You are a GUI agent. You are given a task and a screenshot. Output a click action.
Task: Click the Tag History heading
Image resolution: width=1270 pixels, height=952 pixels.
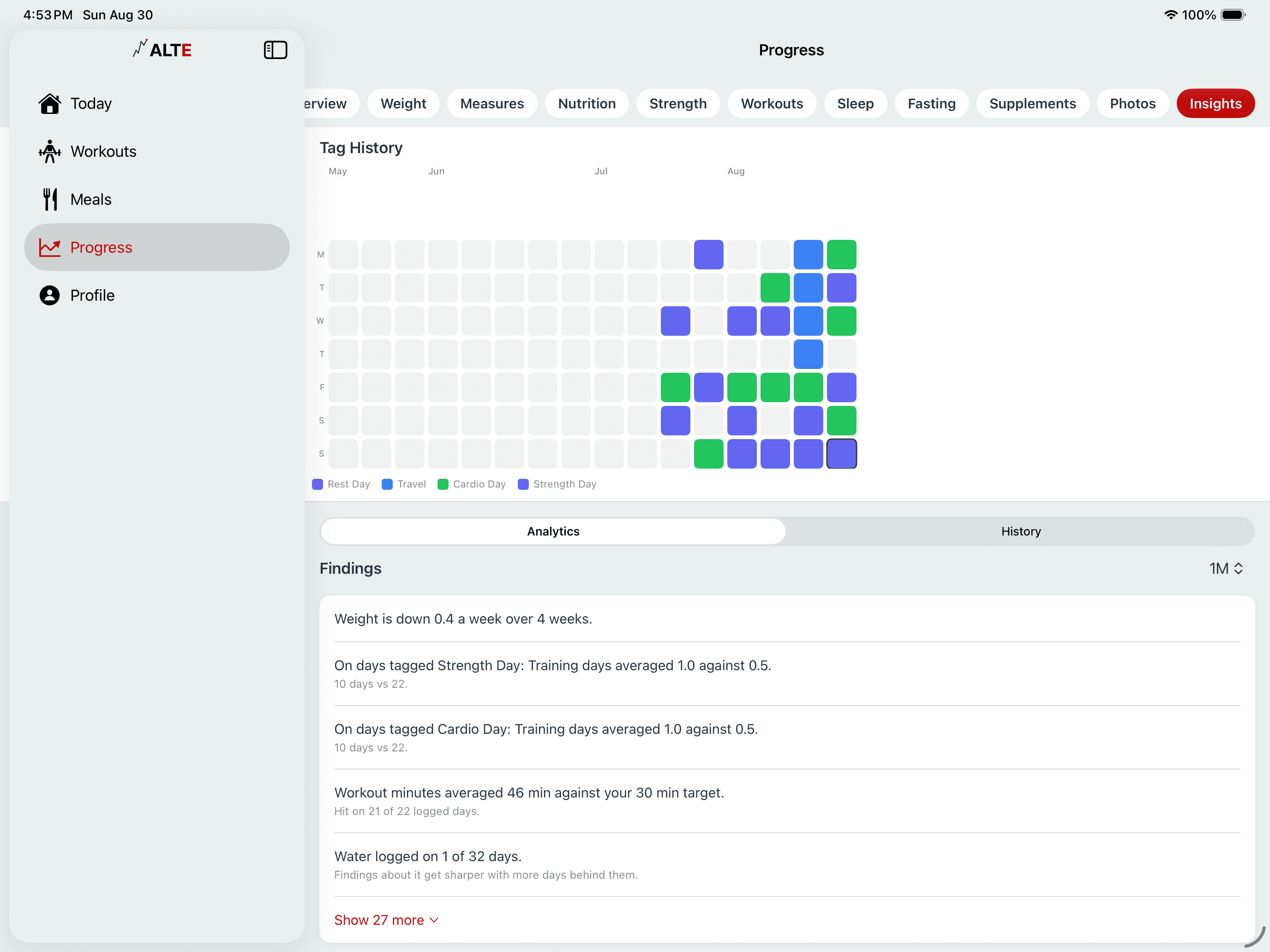(360, 148)
